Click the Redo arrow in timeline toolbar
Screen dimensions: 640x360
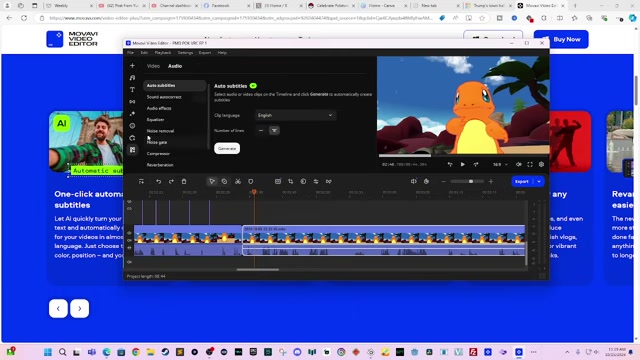(171, 182)
